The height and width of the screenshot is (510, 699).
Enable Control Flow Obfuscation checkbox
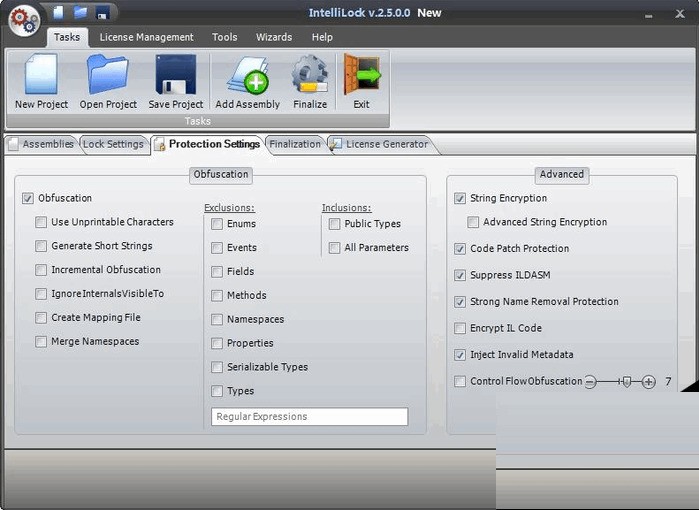click(x=460, y=382)
